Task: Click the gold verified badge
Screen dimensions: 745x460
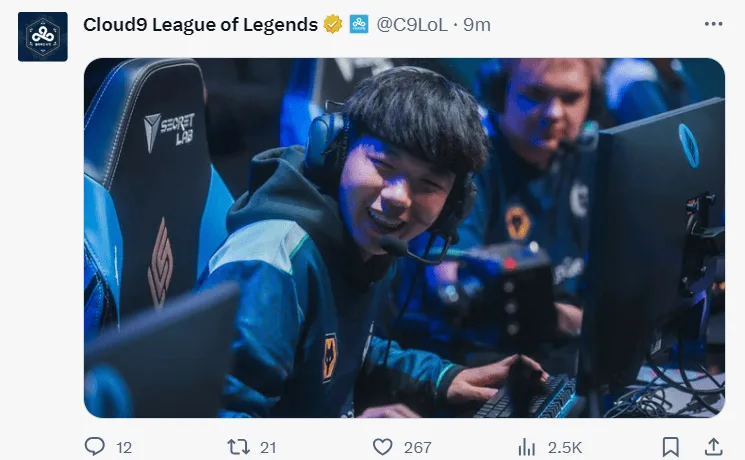Action: pyautogui.click(x=333, y=24)
